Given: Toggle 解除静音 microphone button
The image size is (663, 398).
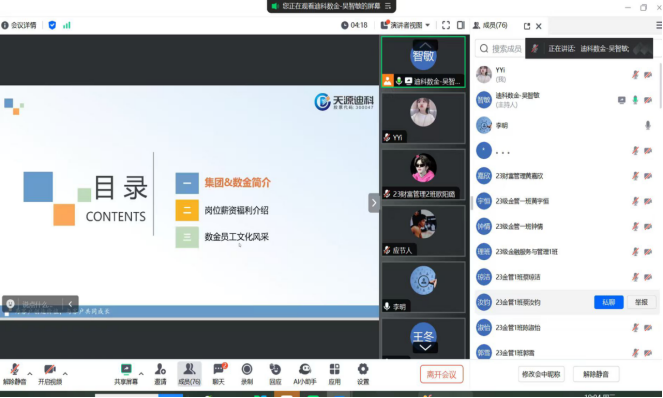Looking at the screenshot, I should (x=14, y=374).
